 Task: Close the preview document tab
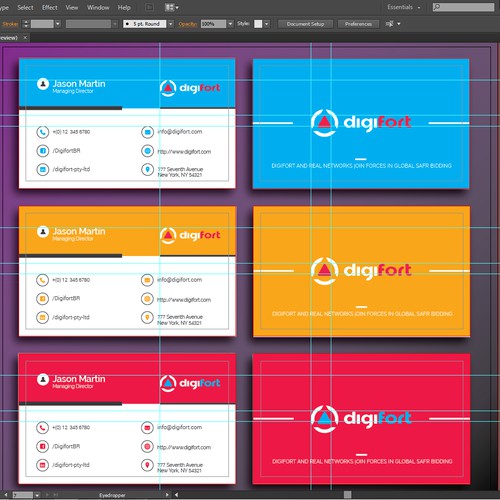pos(25,38)
